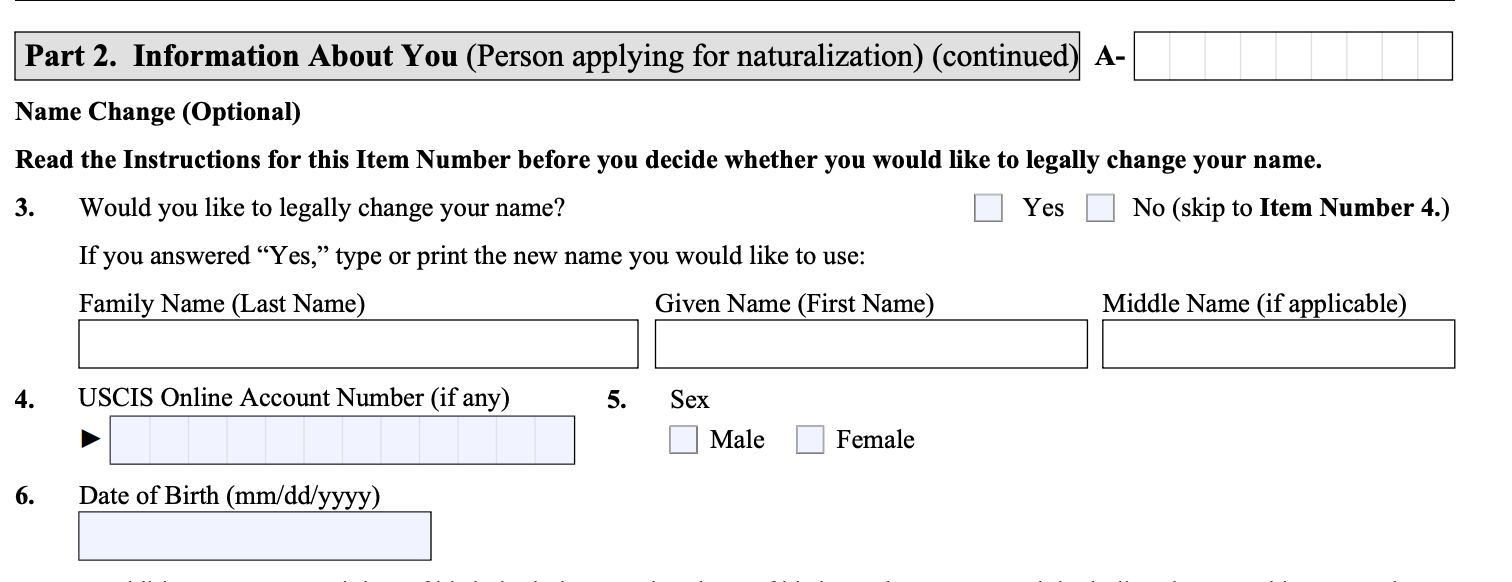Select the Female checkbox
This screenshot has height=582, width=1512.
point(809,440)
